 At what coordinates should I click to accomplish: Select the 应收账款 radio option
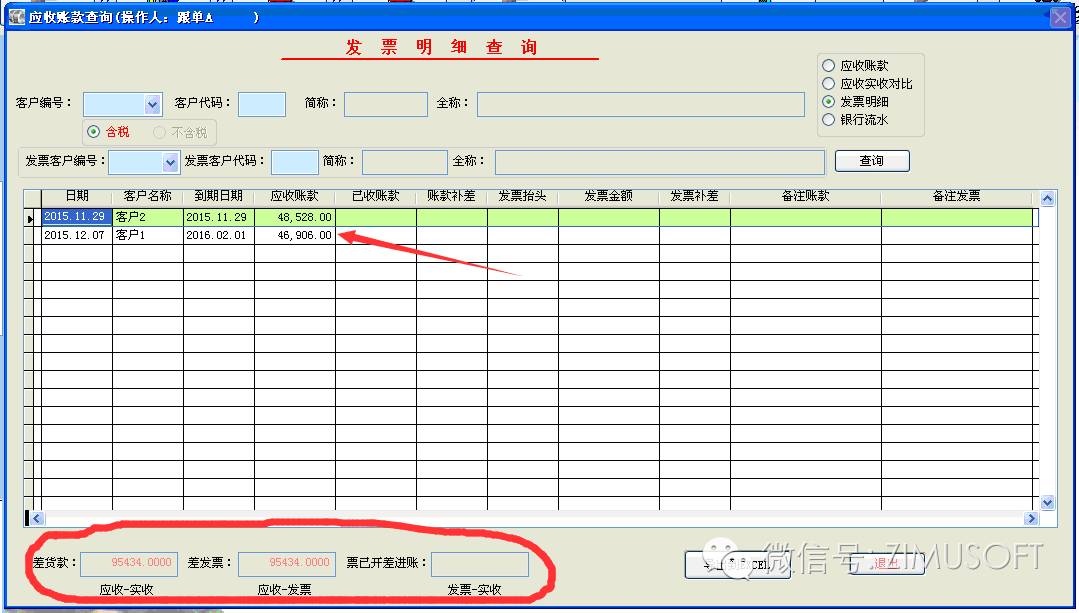tap(828, 66)
